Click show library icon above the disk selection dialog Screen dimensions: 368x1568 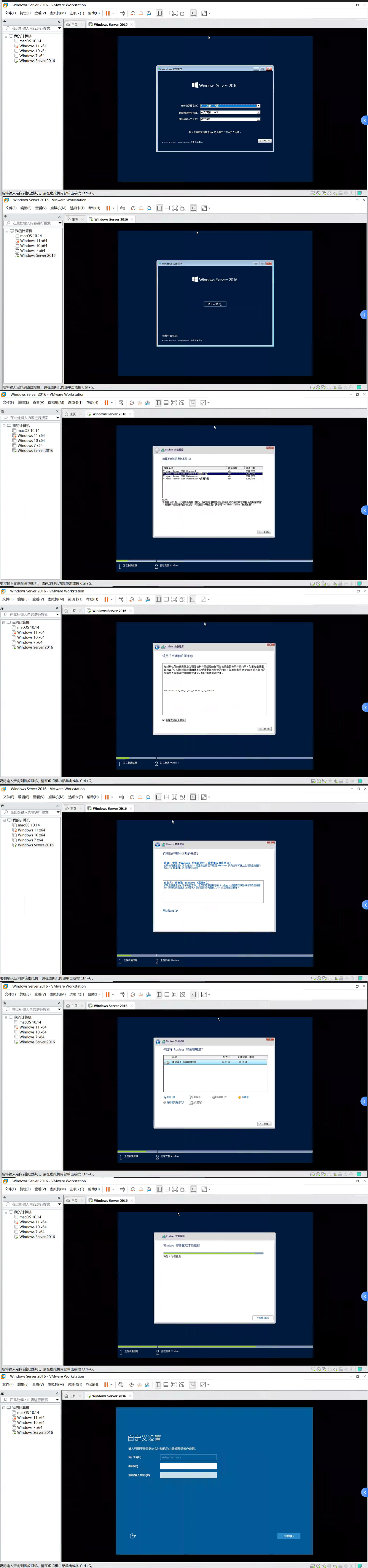(159, 994)
